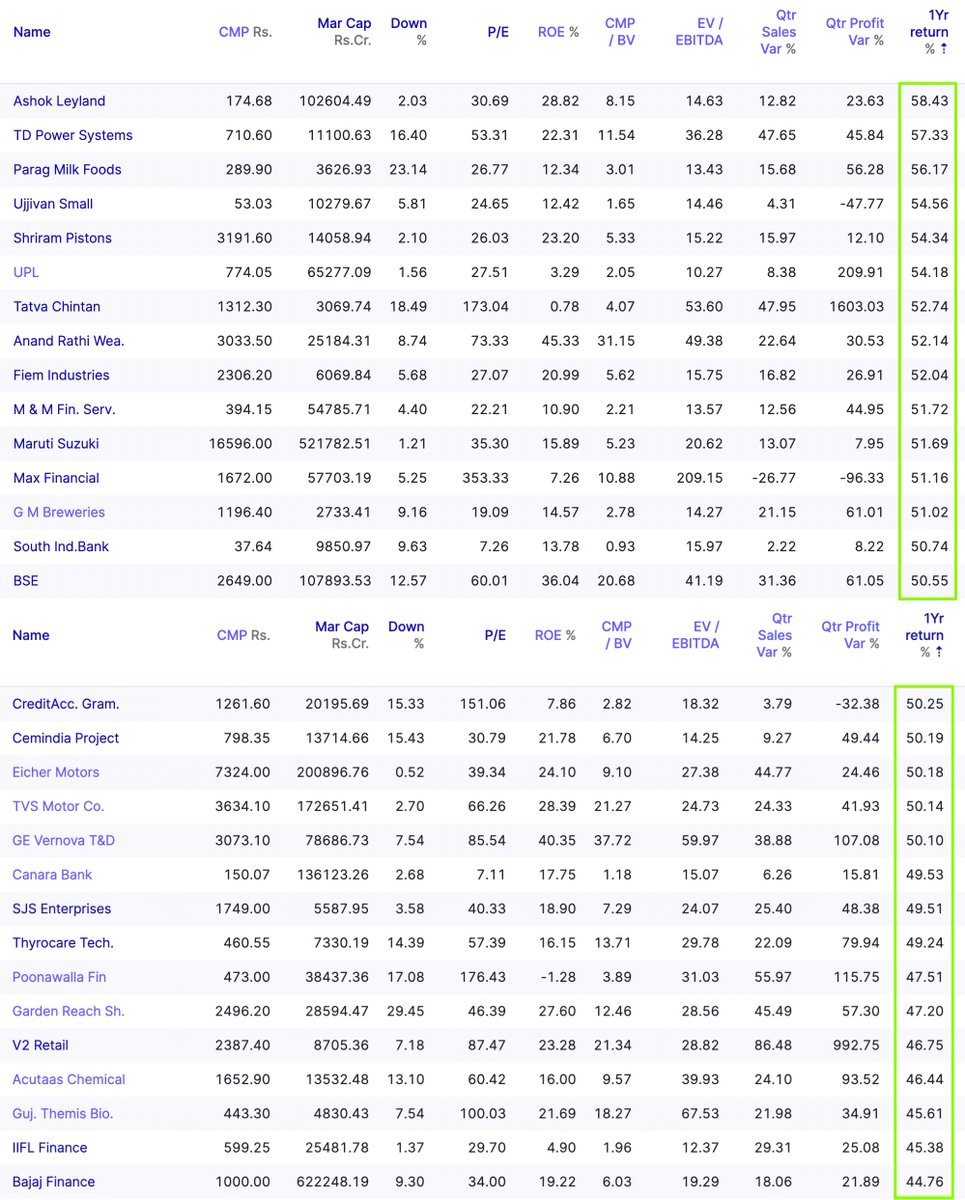The image size is (965, 1200).
Task: Select Bajaj Finance's market cap 622248.19
Action: (333, 1182)
